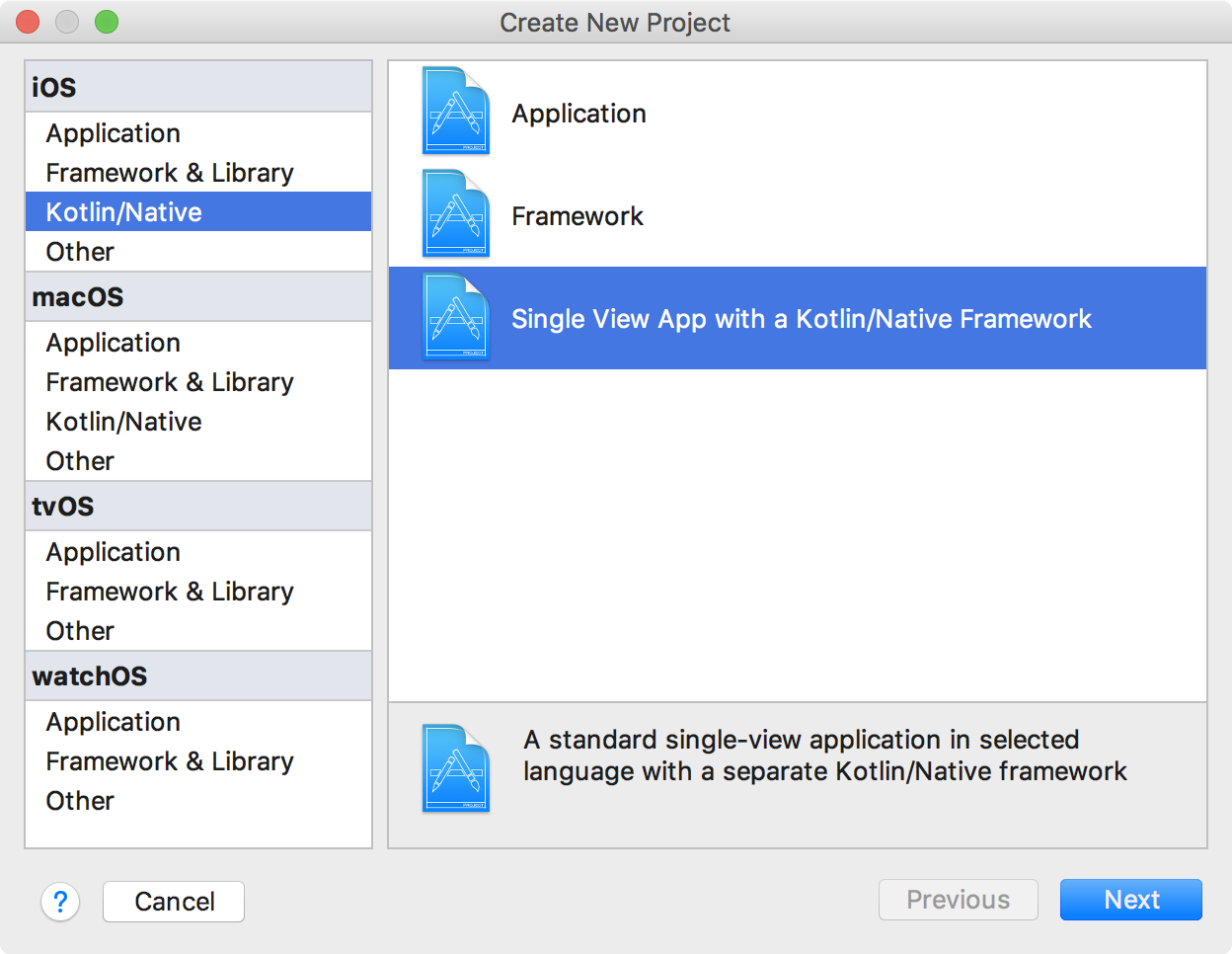Screen dimensions: 1232x954
Task: Select Kotlin/Native under macOS
Action: pyautogui.click(x=198, y=421)
